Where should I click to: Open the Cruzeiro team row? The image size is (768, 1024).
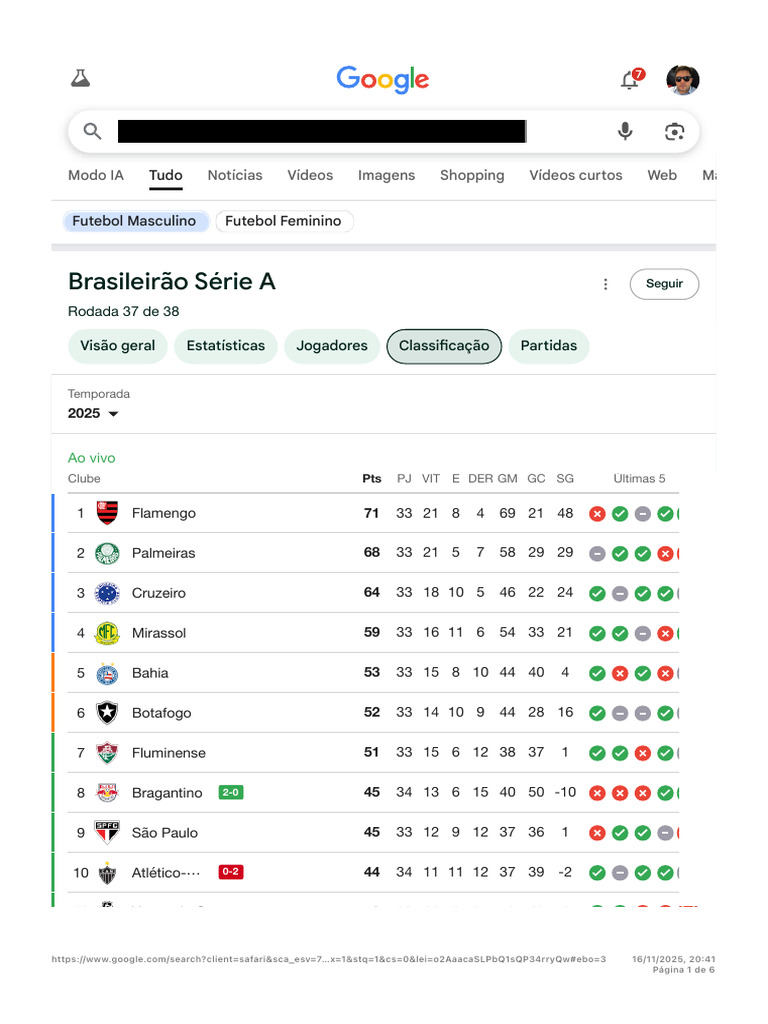click(159, 593)
